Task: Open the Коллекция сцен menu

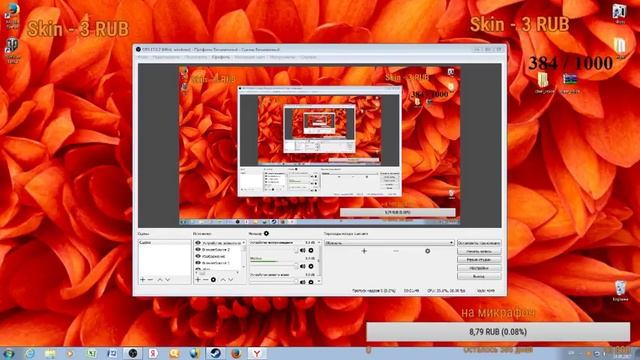Action: point(249,57)
